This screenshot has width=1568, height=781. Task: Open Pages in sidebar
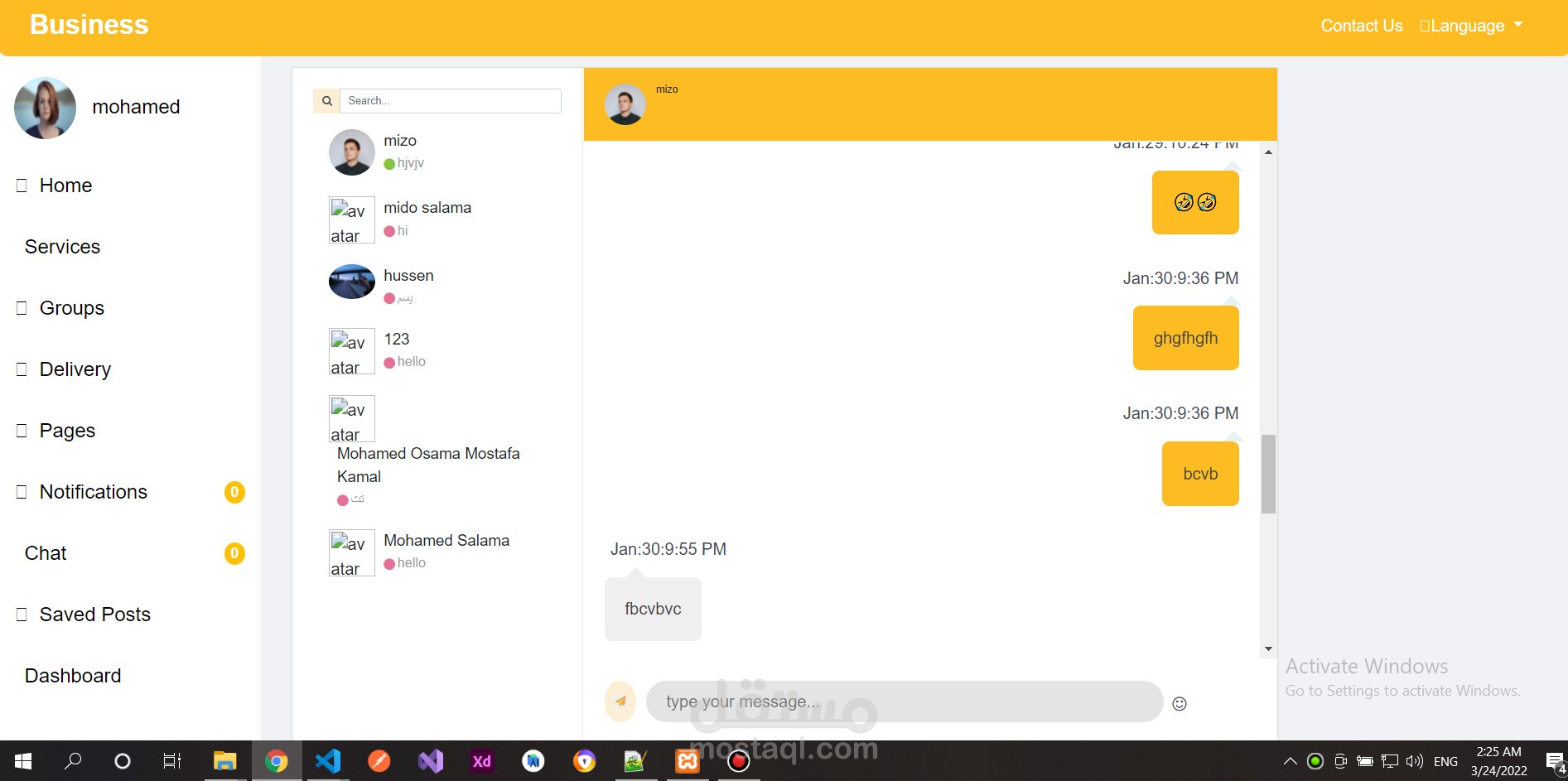pos(67,431)
